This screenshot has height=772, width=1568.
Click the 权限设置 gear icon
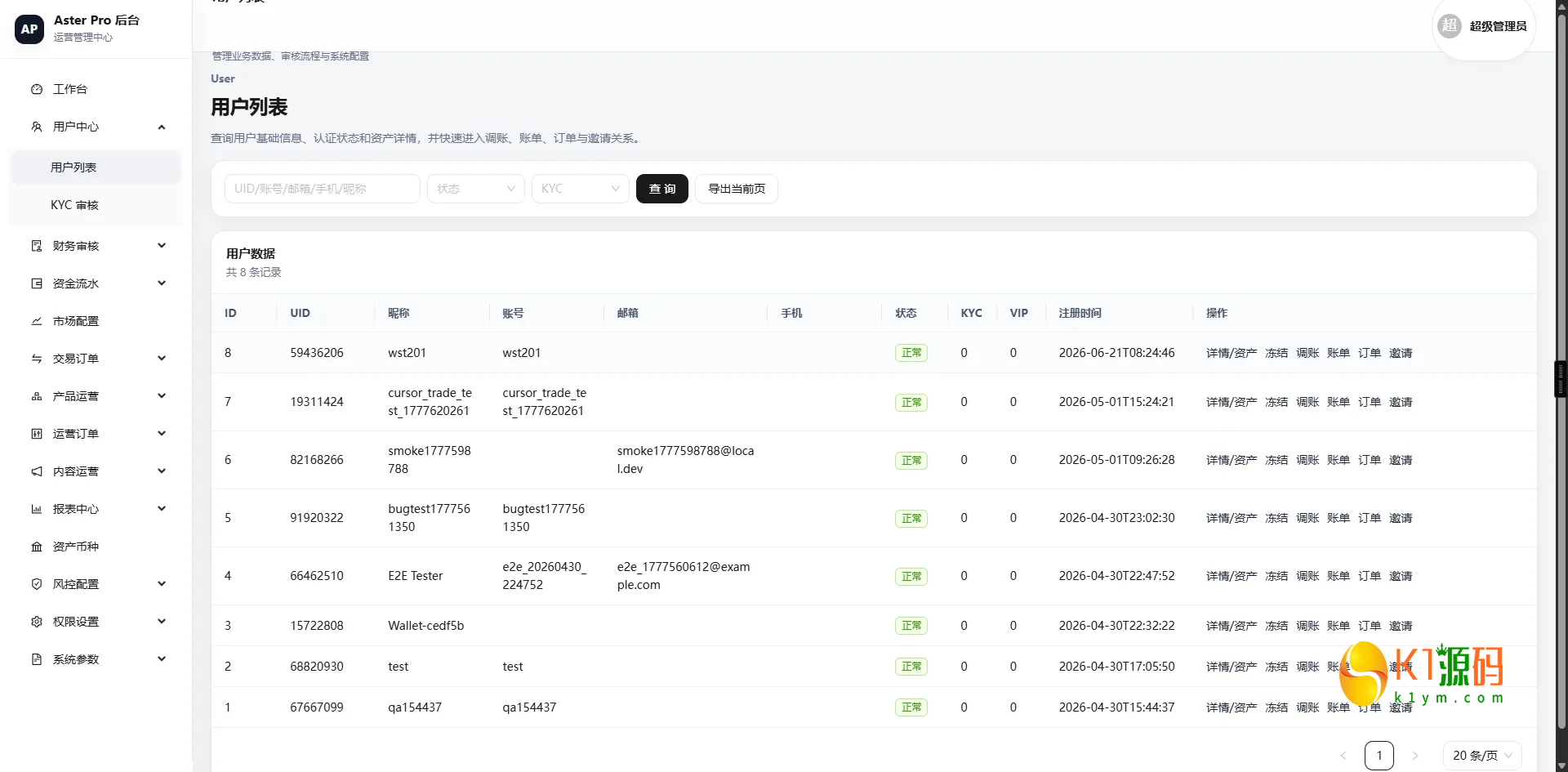click(x=37, y=622)
